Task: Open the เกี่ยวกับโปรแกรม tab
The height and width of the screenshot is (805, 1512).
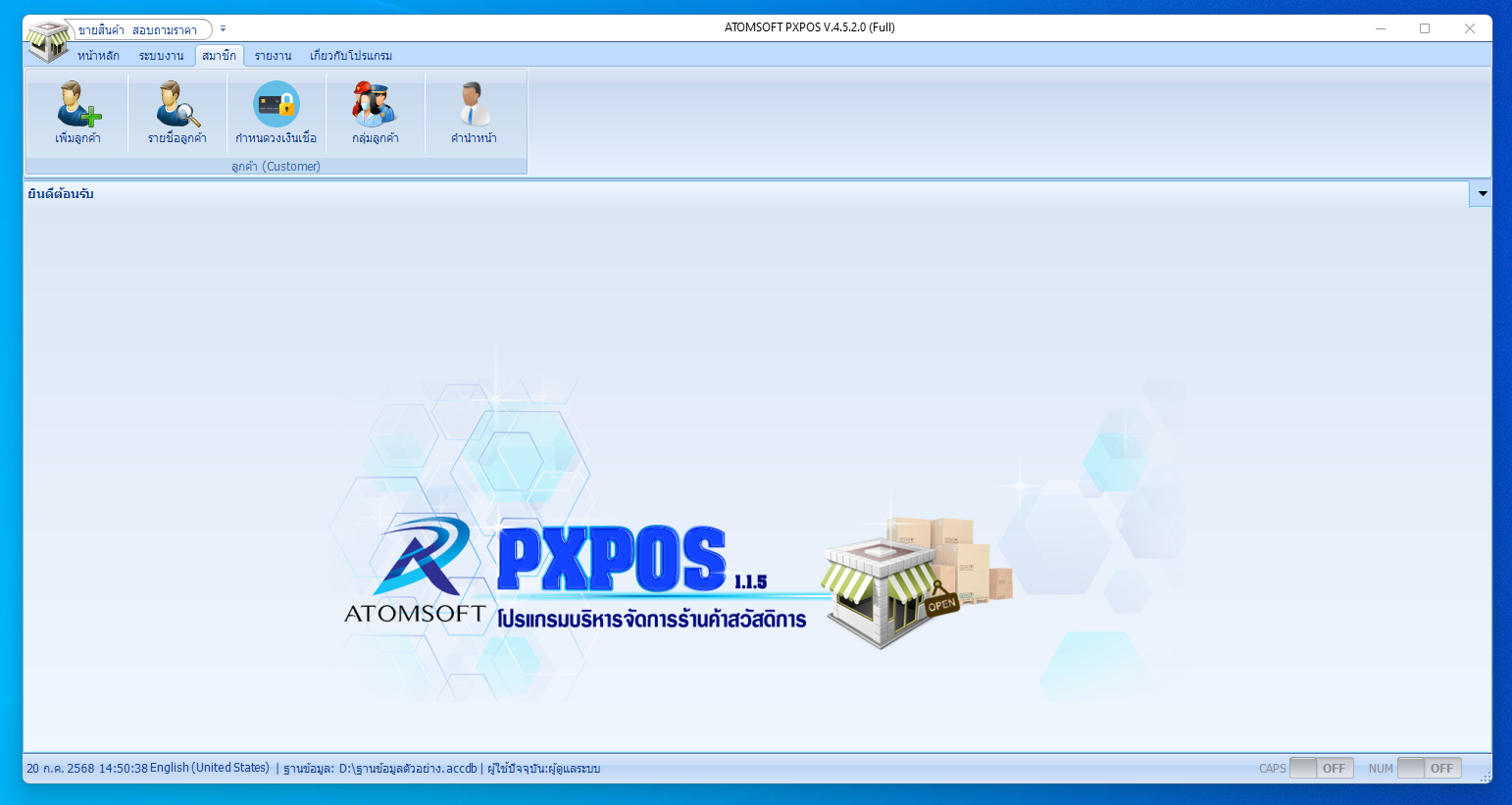Action: click(x=351, y=56)
